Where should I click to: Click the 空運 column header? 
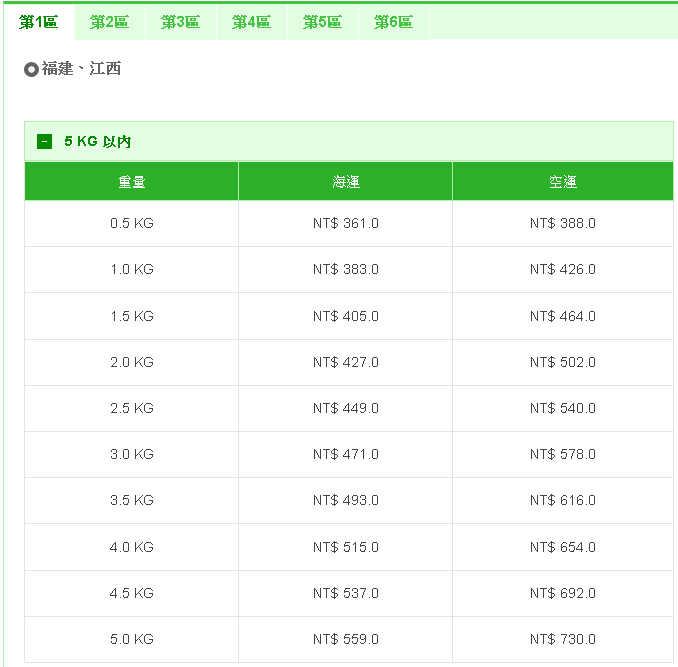(x=563, y=182)
